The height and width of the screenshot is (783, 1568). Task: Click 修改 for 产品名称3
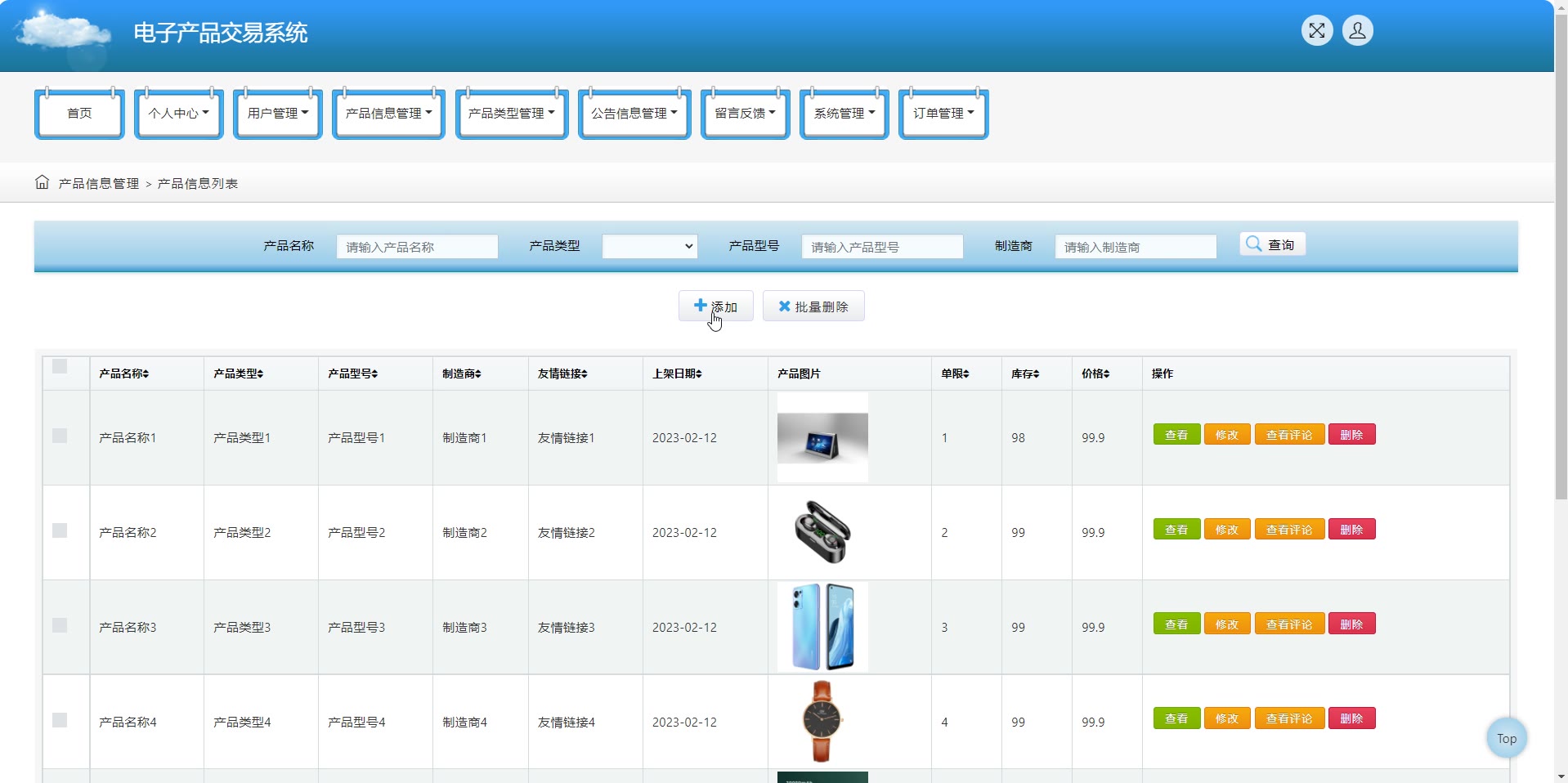[x=1227, y=624]
